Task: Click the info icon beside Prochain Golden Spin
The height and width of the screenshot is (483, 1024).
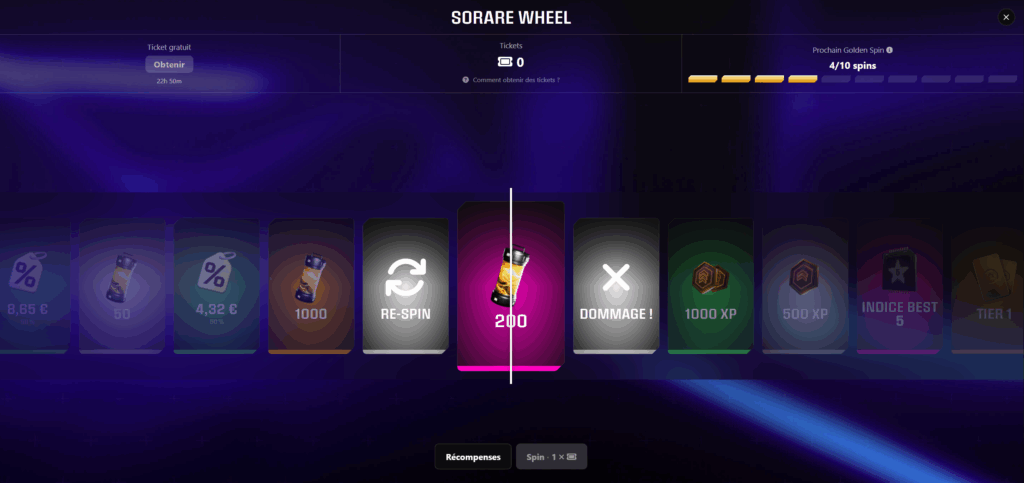Action: coord(889,50)
